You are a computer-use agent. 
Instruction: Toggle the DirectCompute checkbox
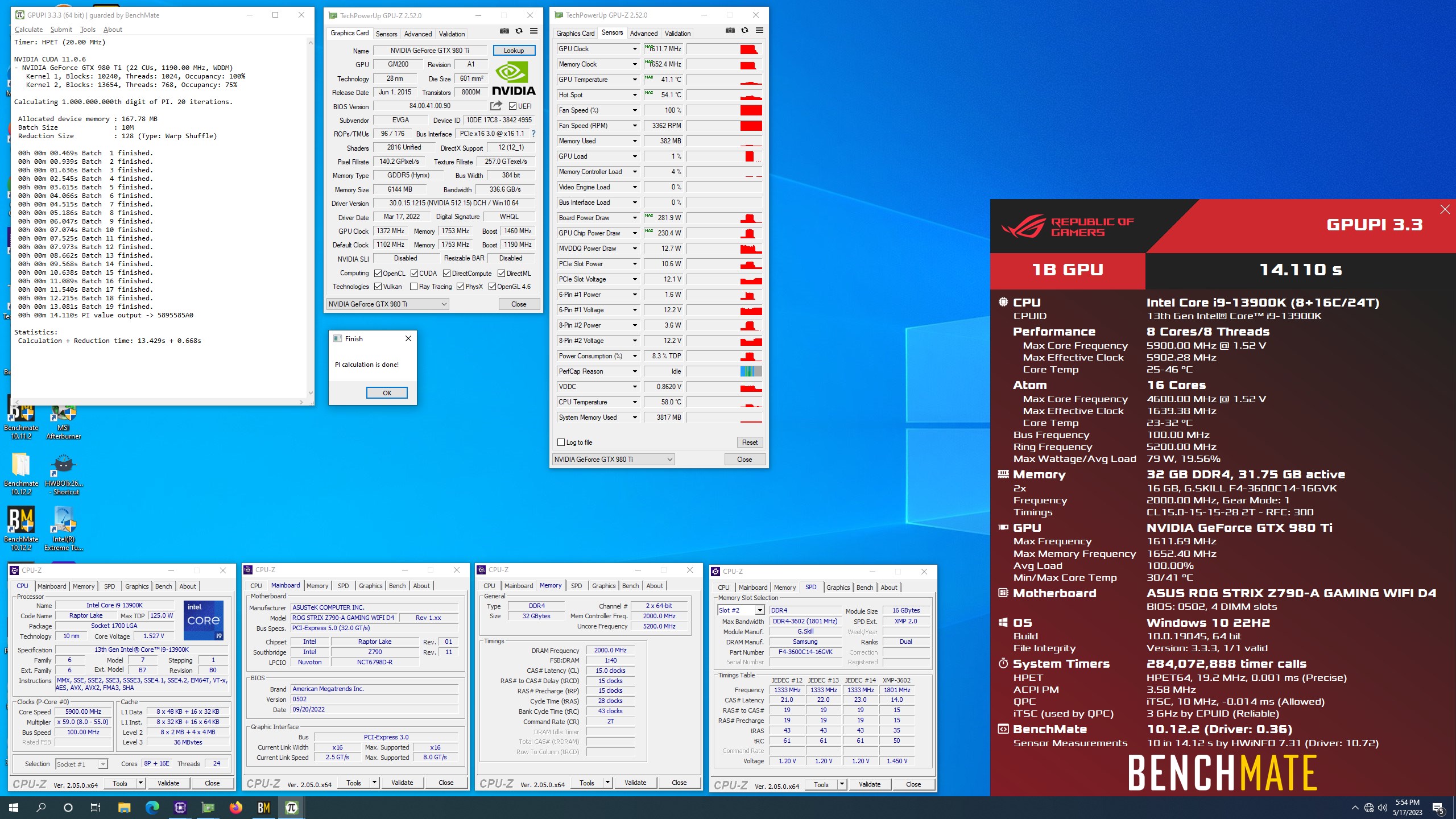pyautogui.click(x=447, y=274)
